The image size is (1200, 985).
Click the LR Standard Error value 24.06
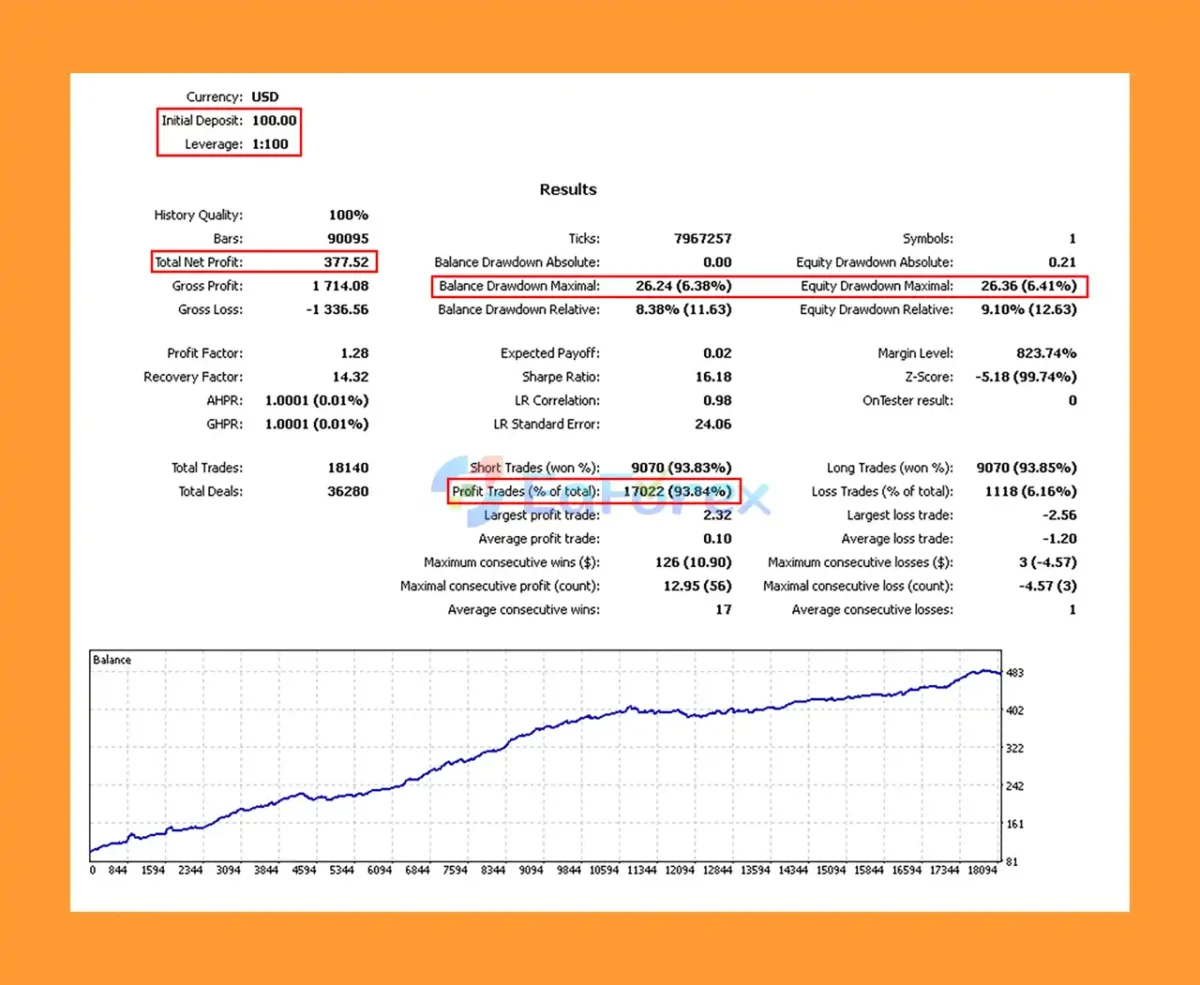coord(714,424)
